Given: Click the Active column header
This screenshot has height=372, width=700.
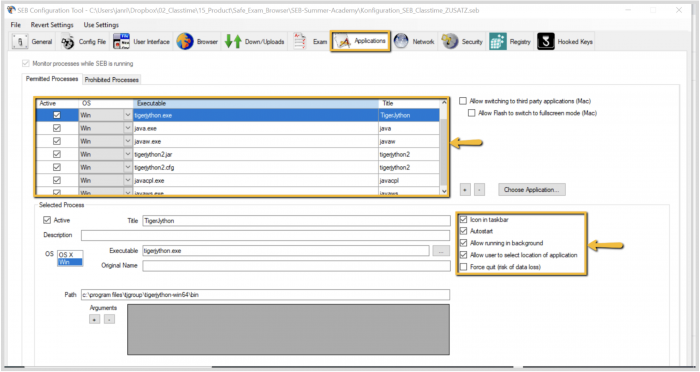Looking at the screenshot, I should [57, 103].
